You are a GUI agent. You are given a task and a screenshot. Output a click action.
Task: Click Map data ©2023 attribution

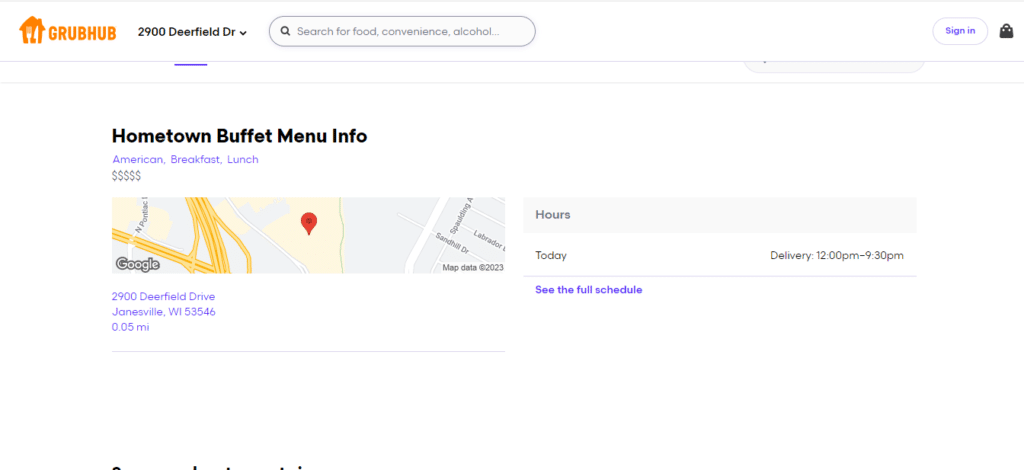pyautogui.click(x=473, y=268)
